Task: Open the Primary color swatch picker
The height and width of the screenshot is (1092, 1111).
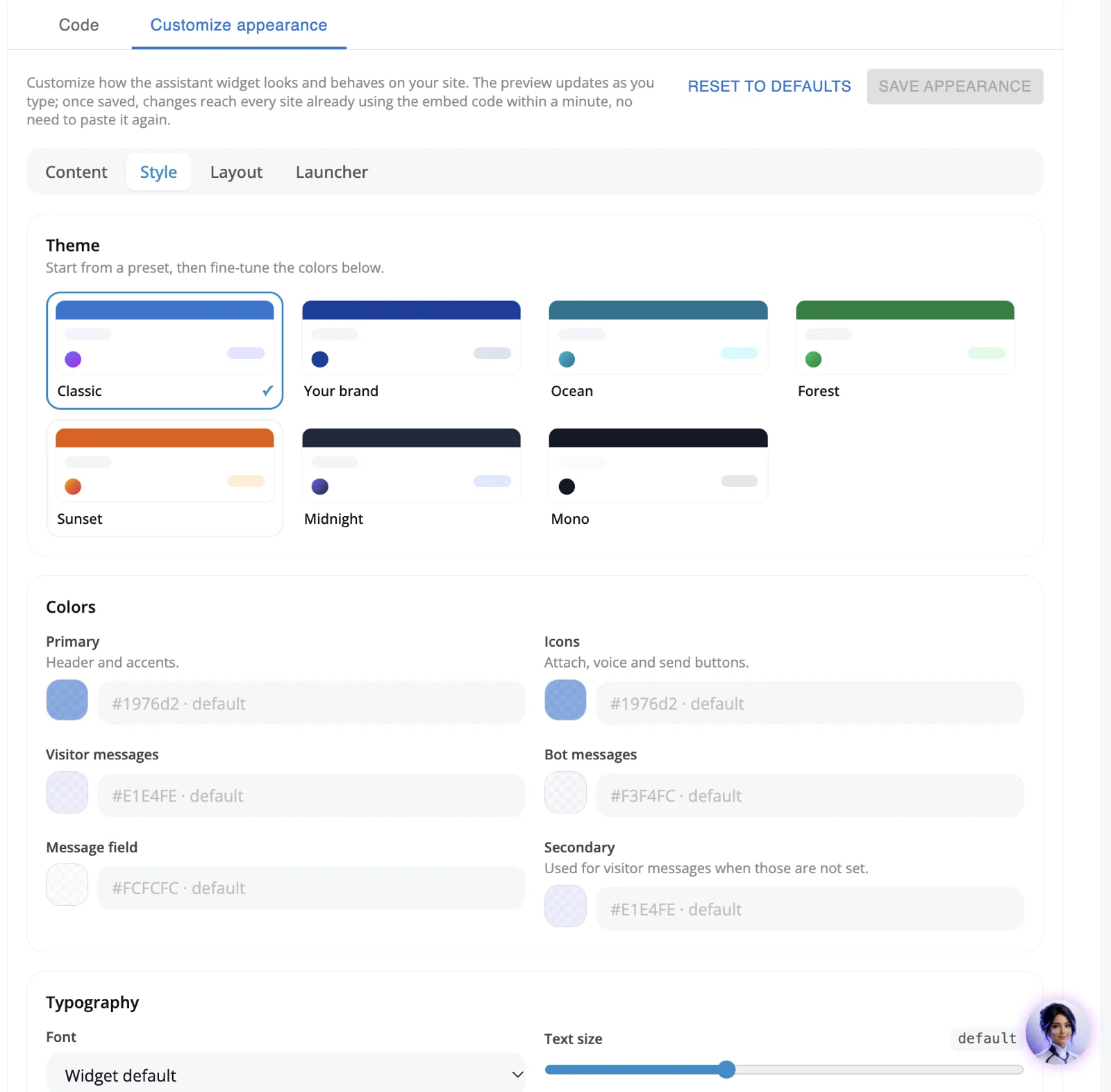Action: coord(67,700)
